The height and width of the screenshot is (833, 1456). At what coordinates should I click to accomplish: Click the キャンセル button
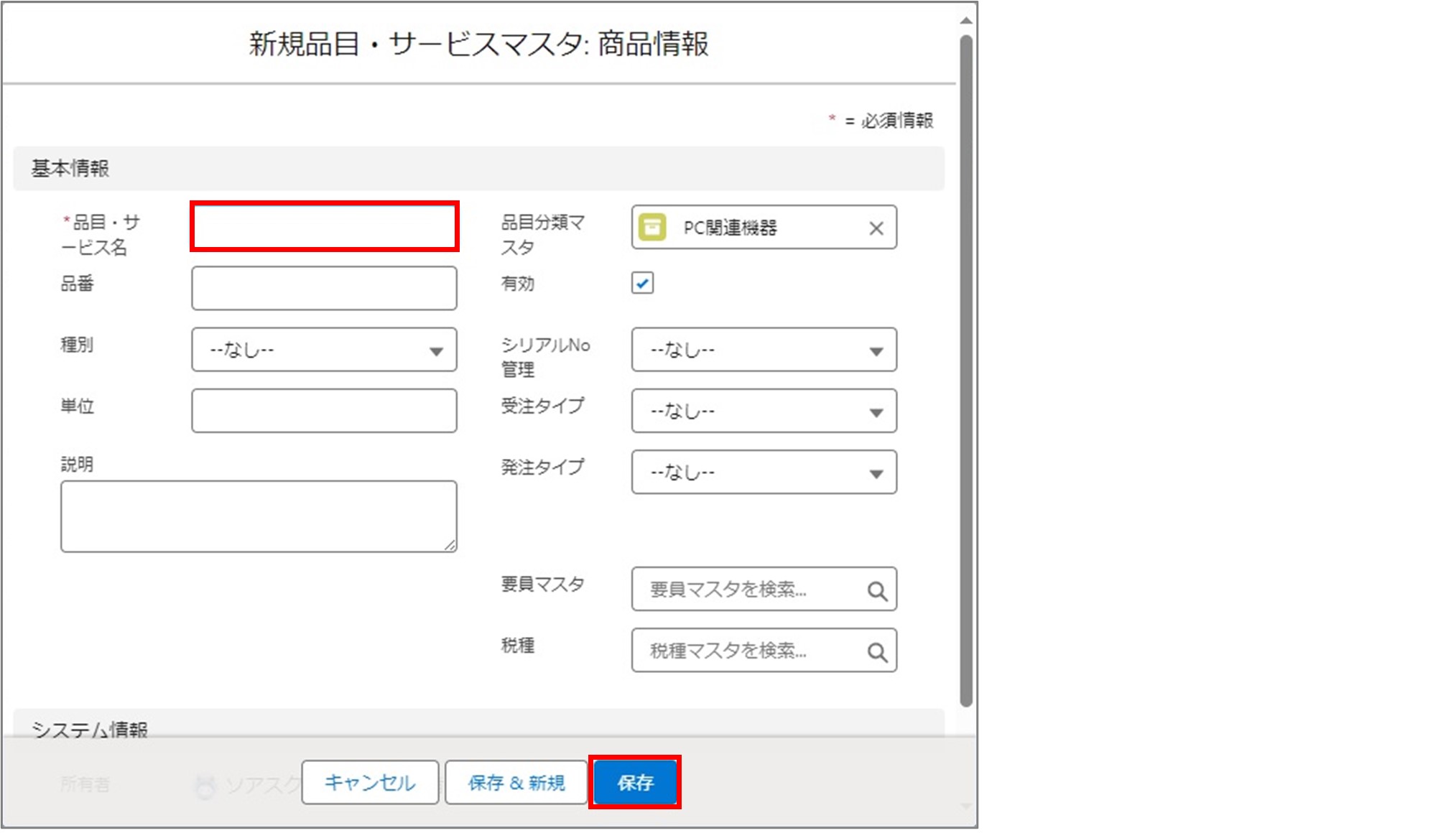click(370, 782)
